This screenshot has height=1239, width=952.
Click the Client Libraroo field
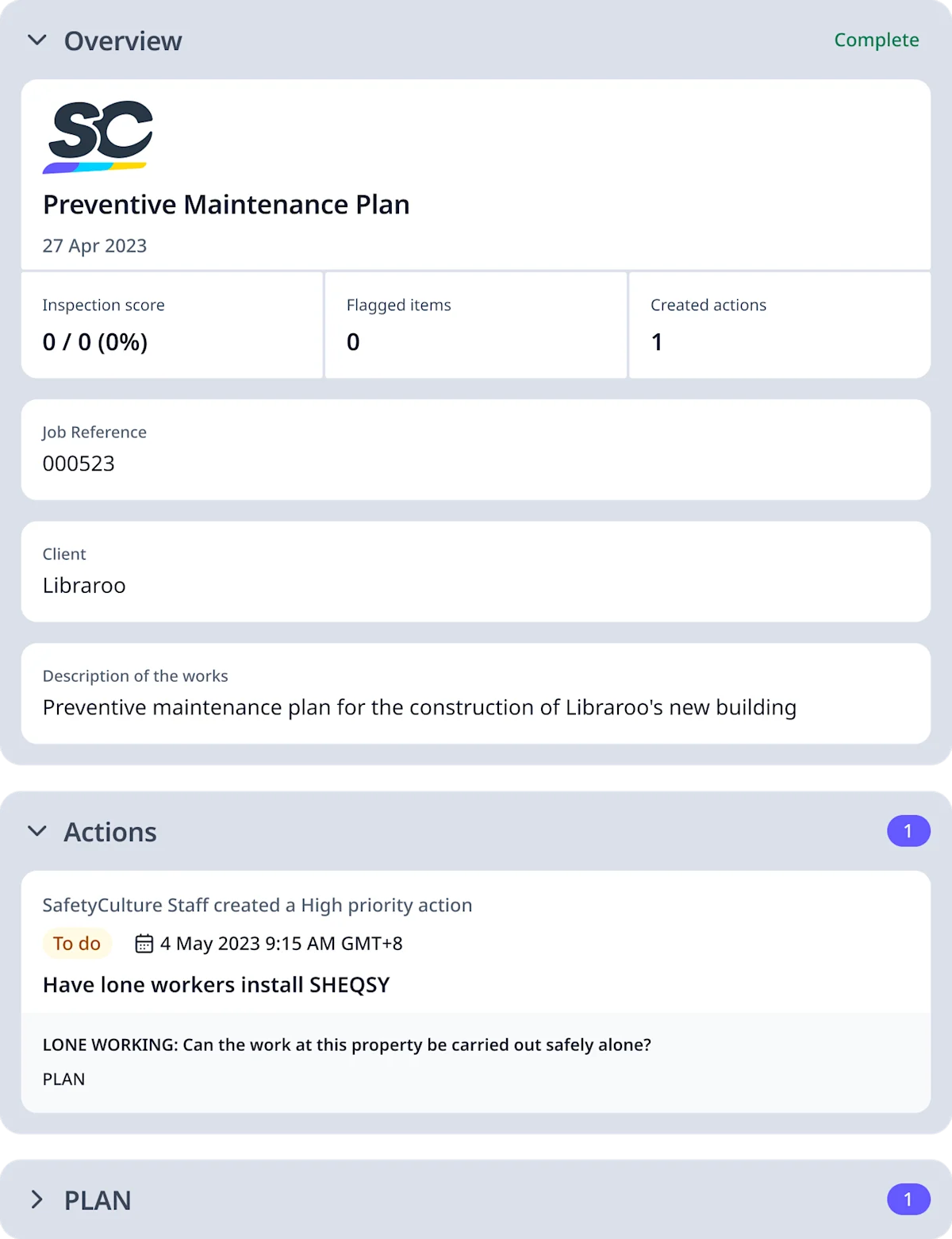click(x=476, y=571)
